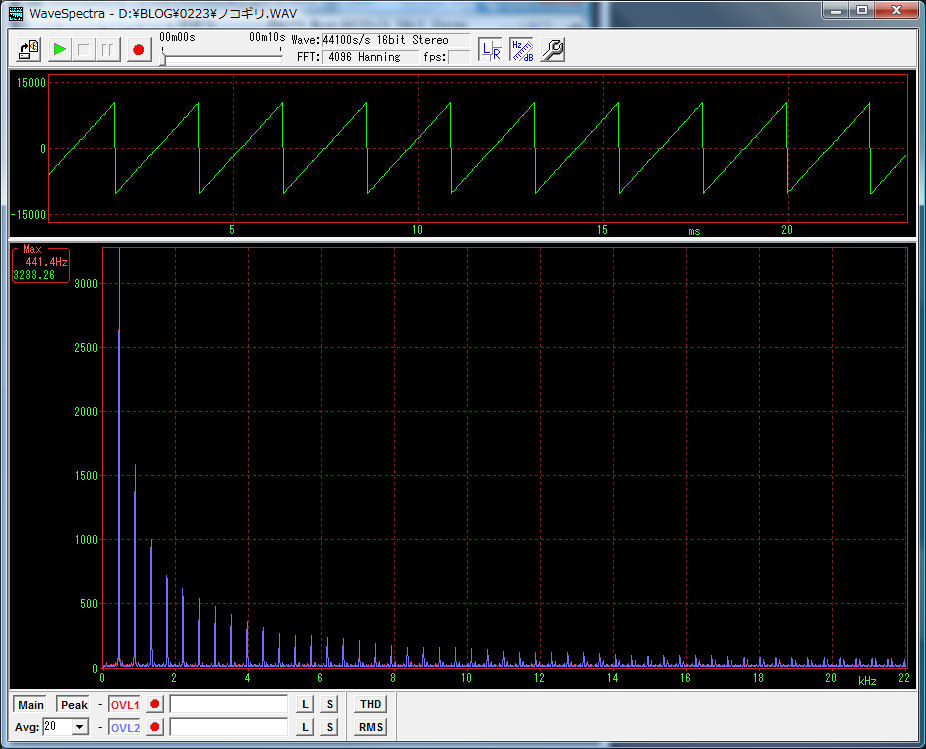Click the 00m00s start time label
926x749 pixels.
[x=177, y=37]
